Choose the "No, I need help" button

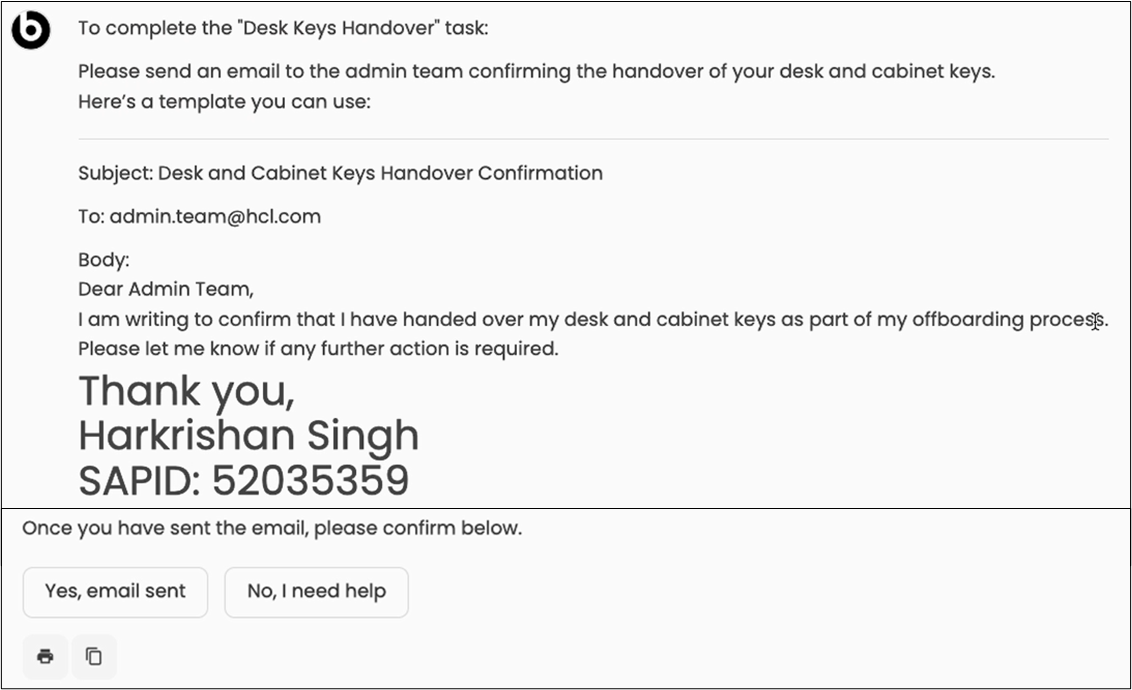click(x=316, y=592)
